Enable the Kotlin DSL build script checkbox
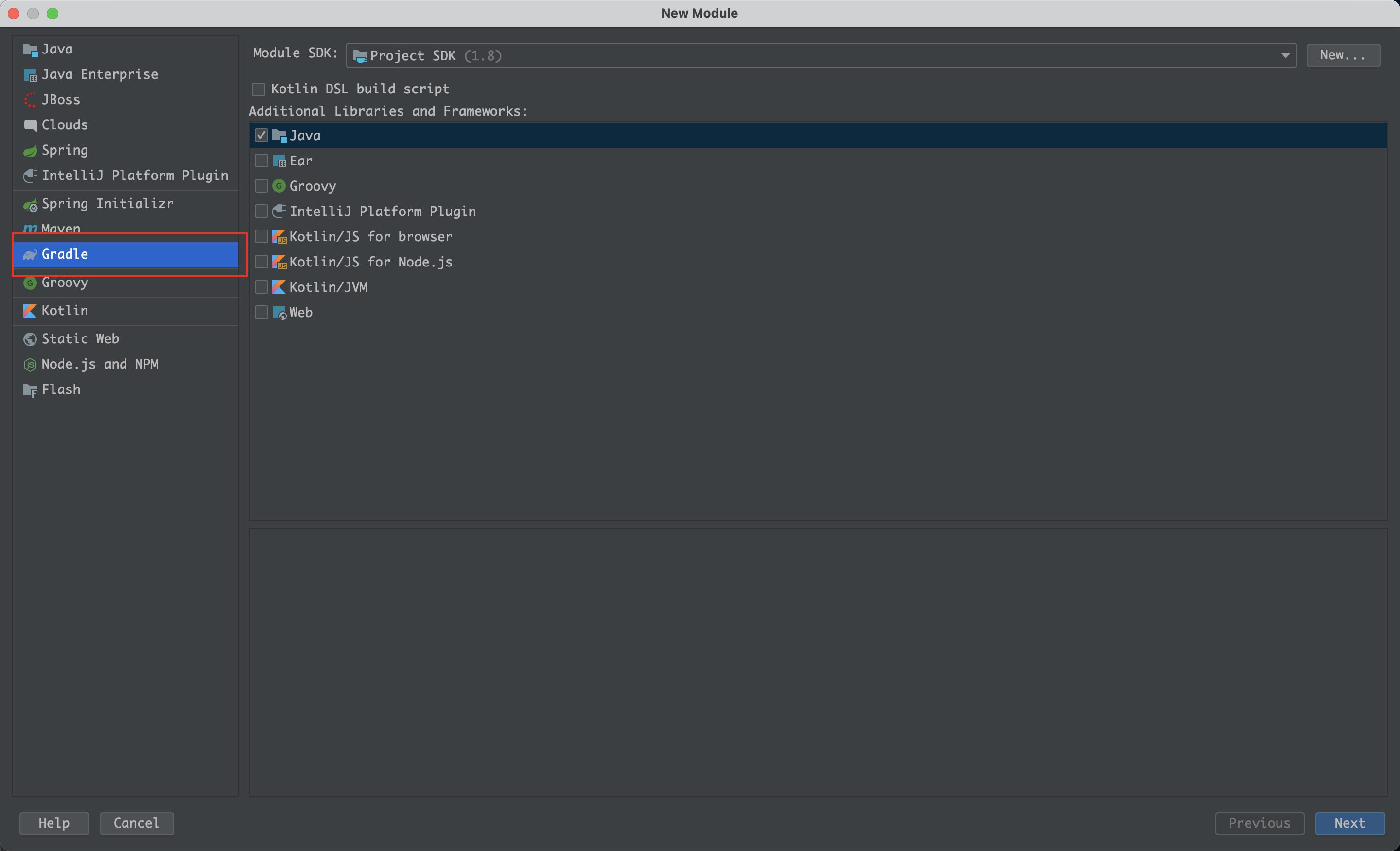Screen dimensions: 1400x851 click(x=259, y=89)
